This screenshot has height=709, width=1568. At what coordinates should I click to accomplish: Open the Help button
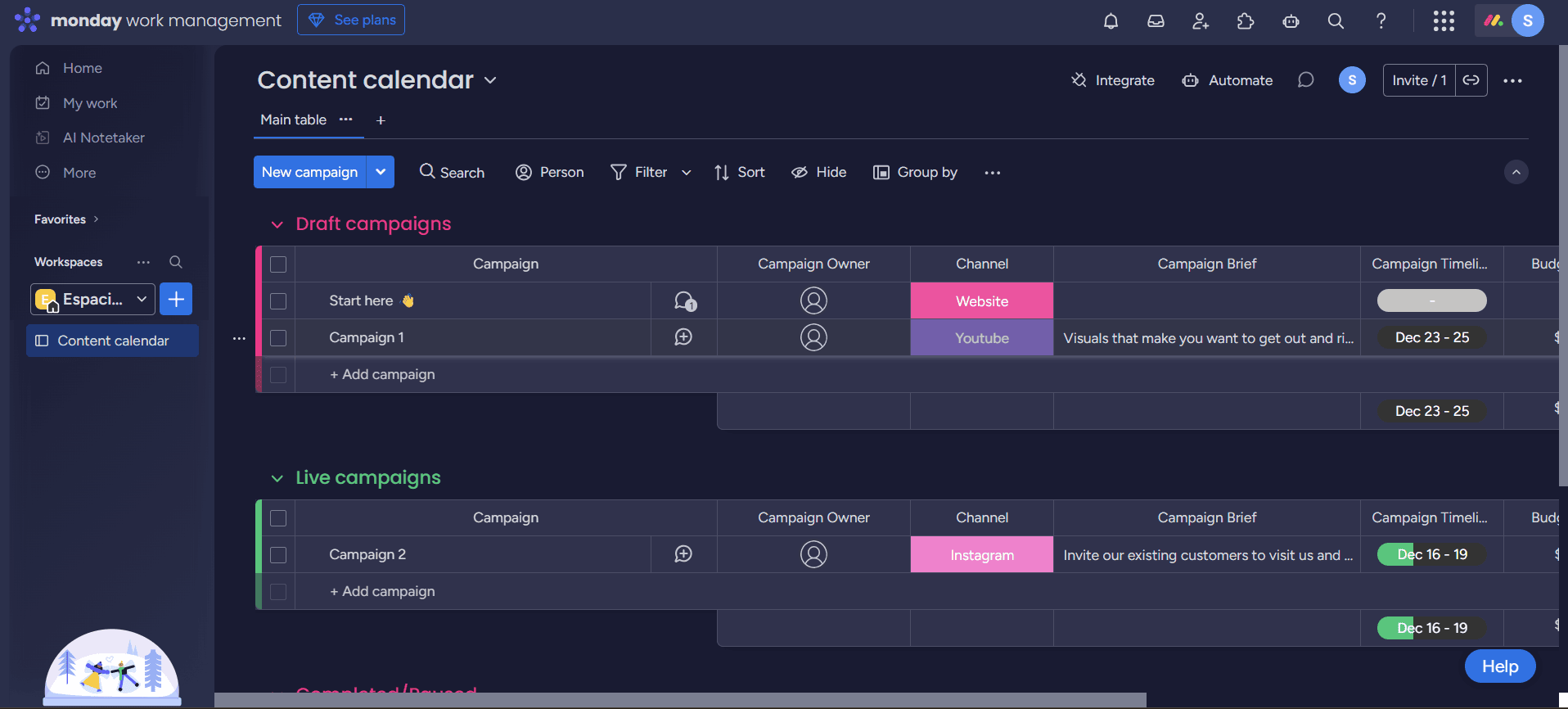point(1499,666)
